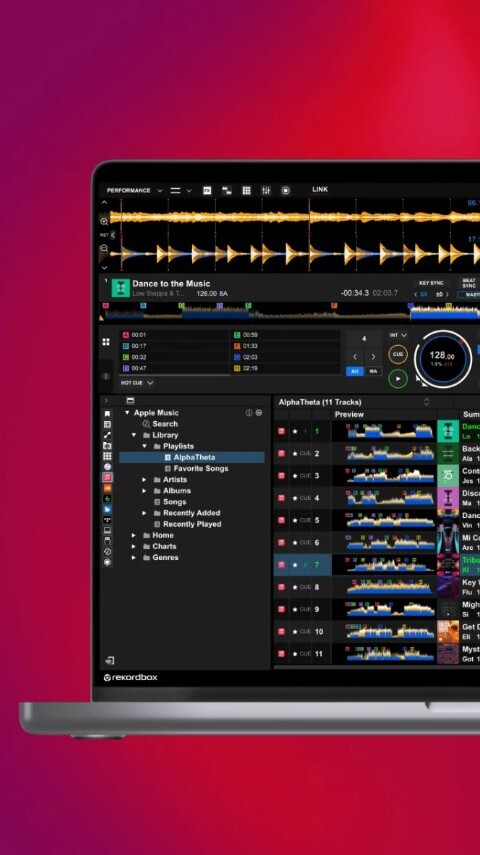Open the Explorer computer icon in sidebar
The height and width of the screenshot is (855, 480).
107,530
